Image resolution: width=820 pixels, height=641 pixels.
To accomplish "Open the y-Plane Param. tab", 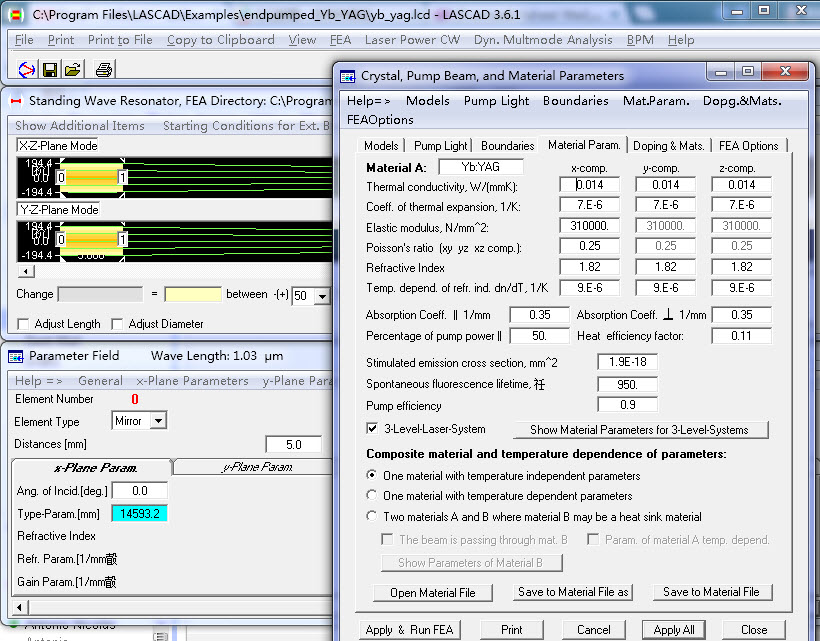I will 256,467.
